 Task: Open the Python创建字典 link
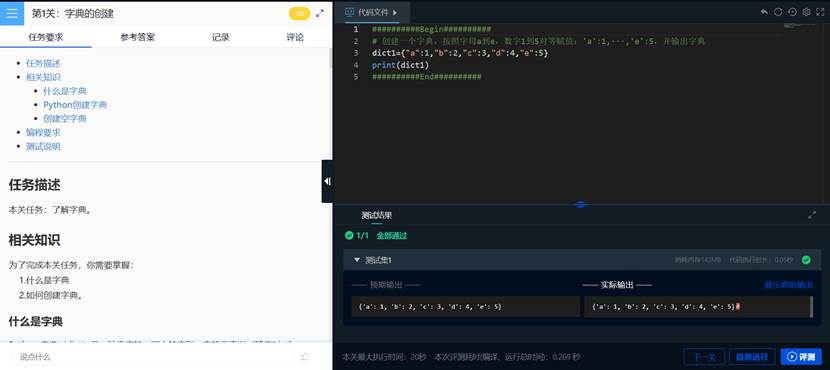click(x=75, y=105)
